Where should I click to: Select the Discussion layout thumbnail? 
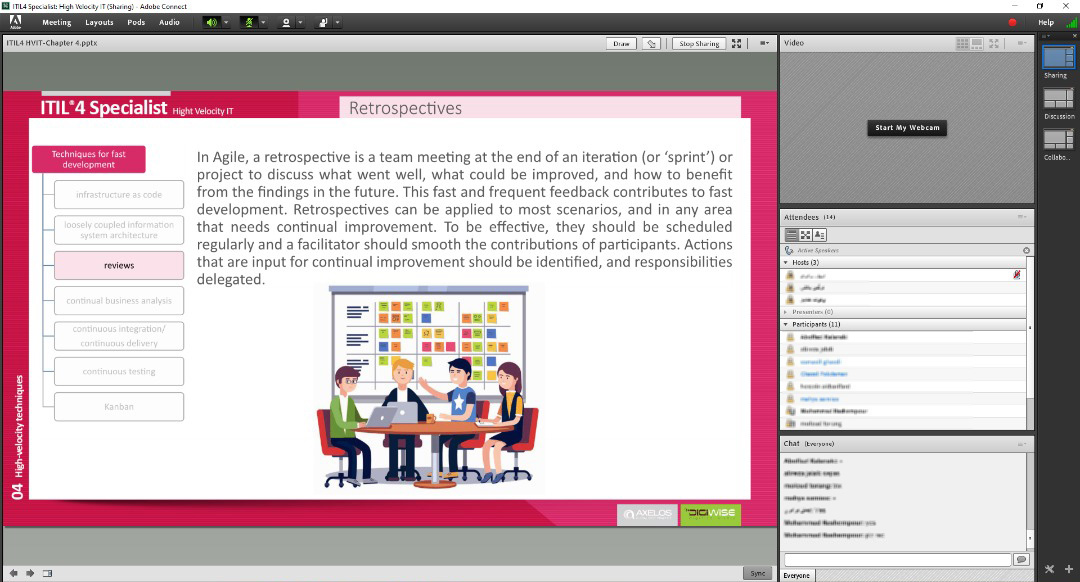[1058, 98]
